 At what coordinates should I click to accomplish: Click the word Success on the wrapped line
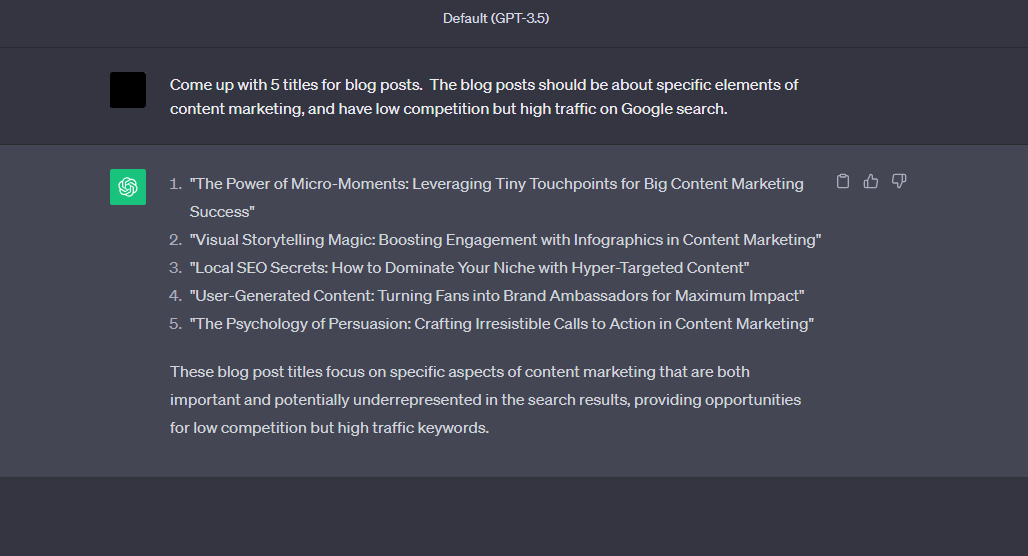point(220,212)
